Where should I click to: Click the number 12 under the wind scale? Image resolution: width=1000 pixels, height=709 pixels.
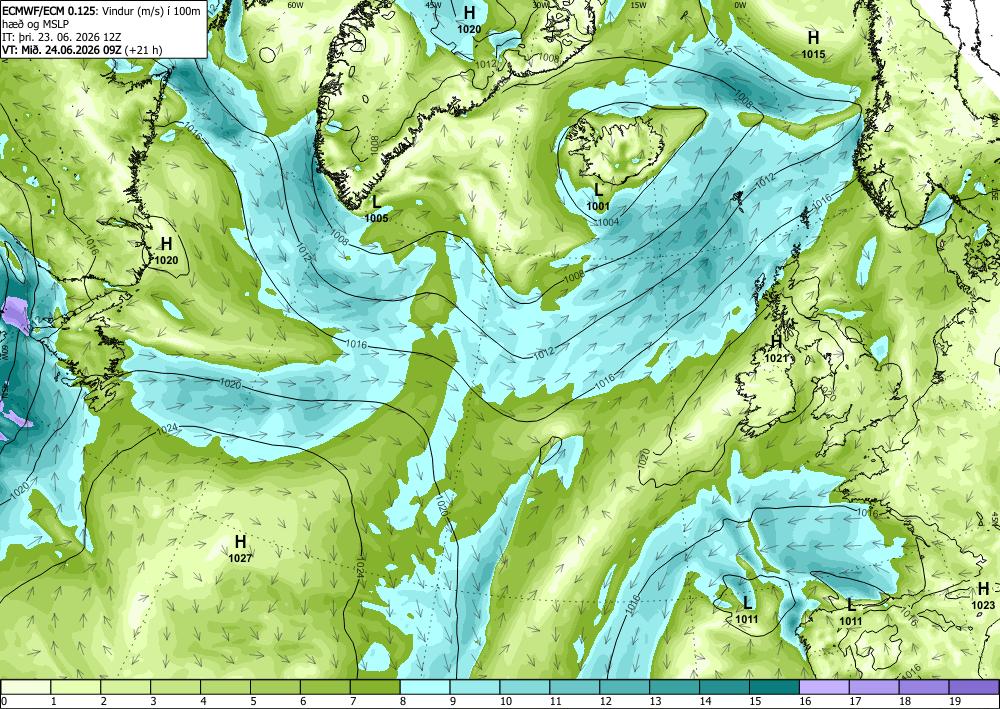coord(605,701)
